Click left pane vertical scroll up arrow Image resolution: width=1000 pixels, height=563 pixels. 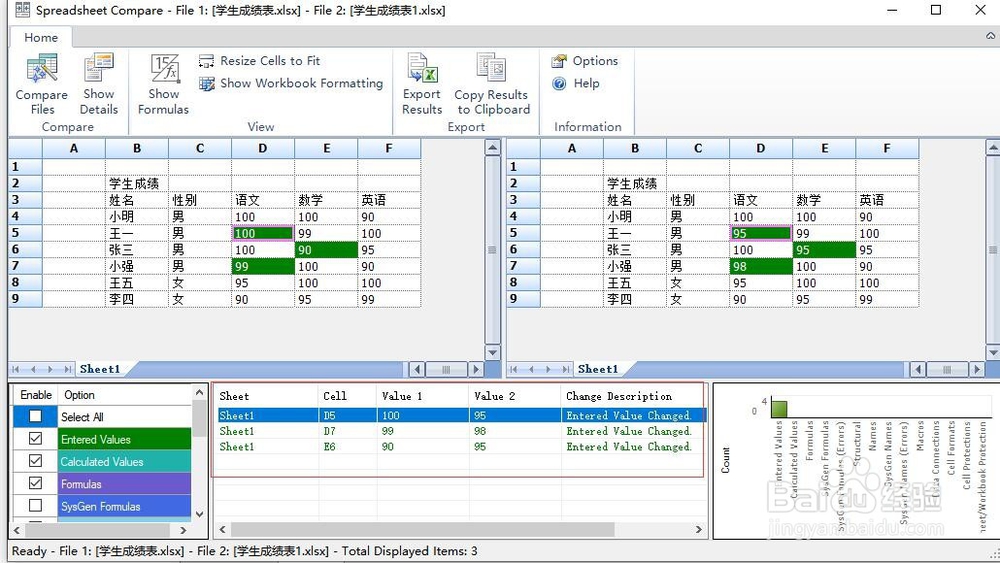(492, 149)
